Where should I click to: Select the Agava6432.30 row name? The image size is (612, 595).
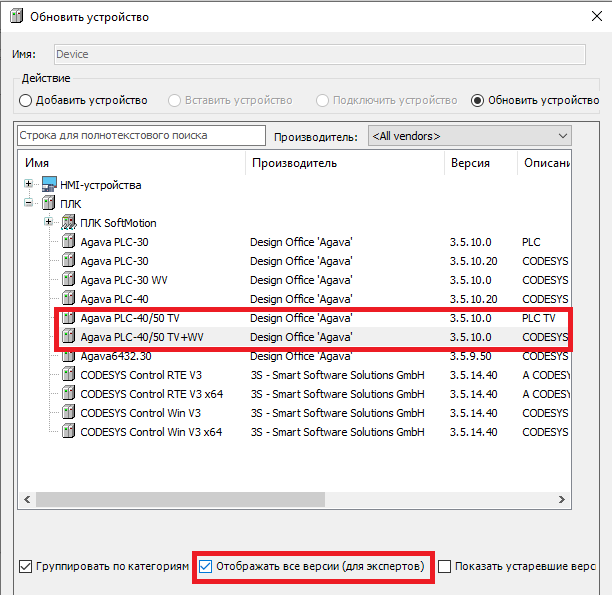[x=116, y=356]
